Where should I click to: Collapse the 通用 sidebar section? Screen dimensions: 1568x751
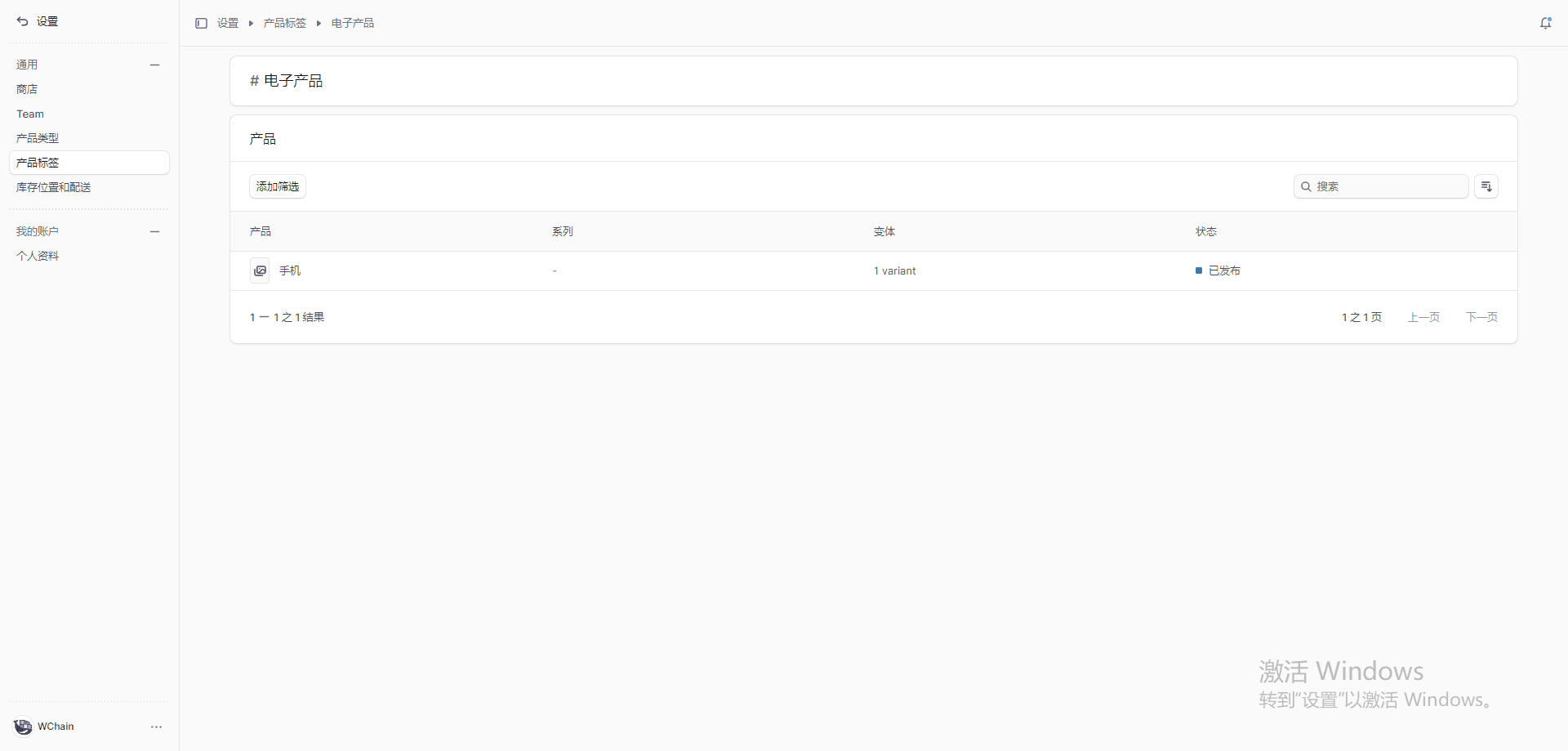point(154,65)
